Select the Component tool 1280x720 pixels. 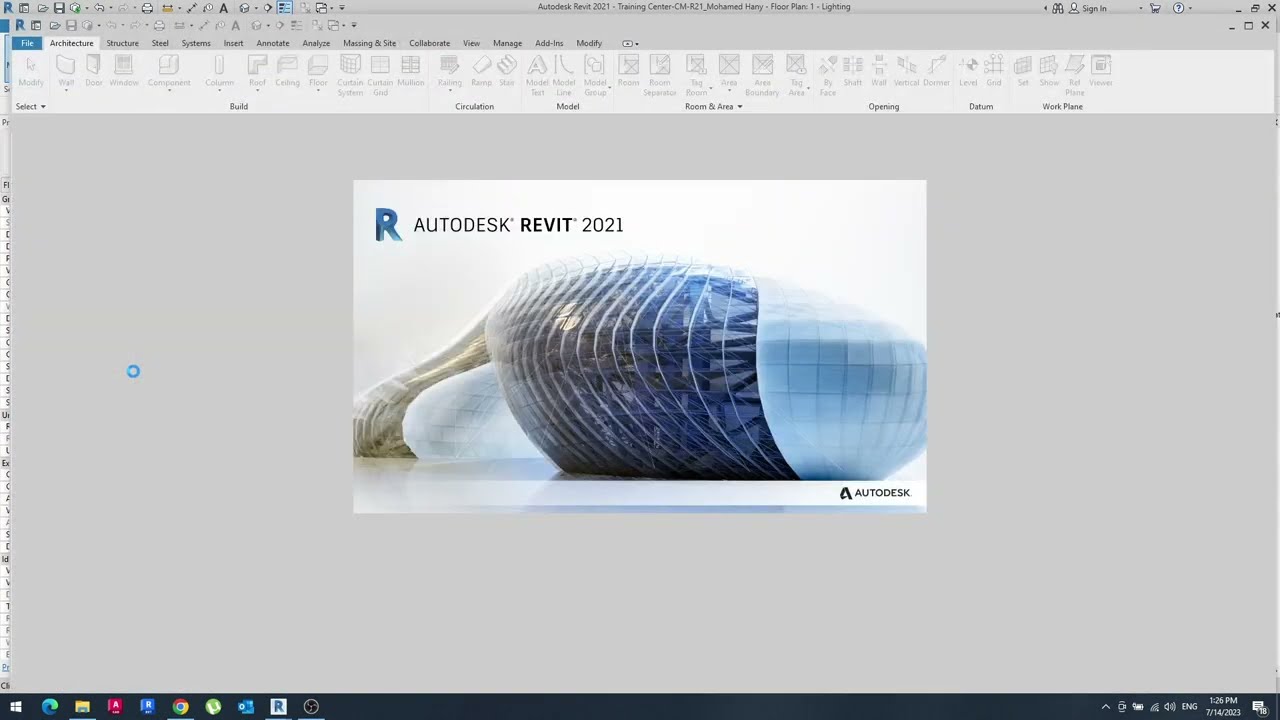pos(169,73)
